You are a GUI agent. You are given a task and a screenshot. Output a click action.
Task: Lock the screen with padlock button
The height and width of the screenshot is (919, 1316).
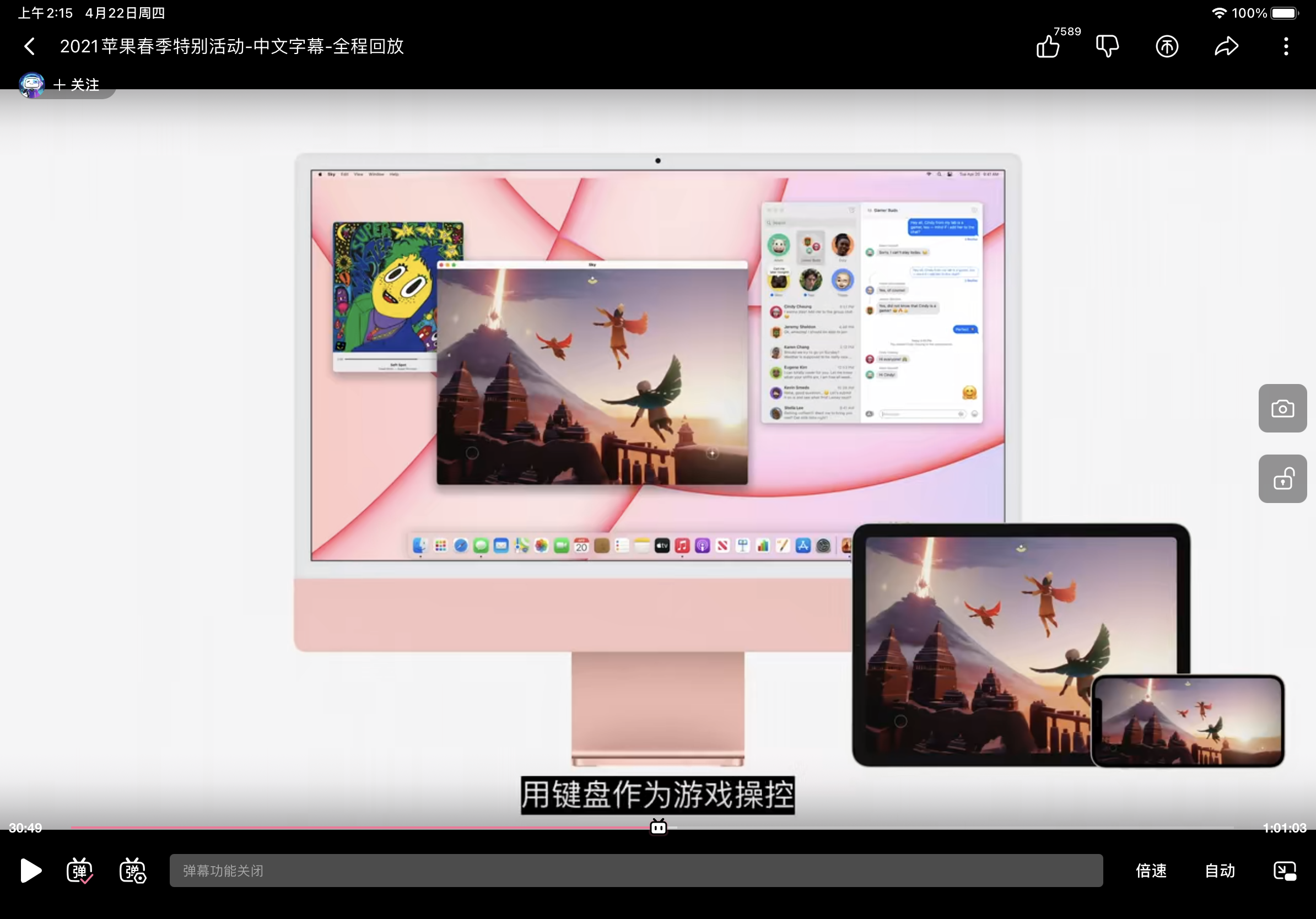pos(1282,479)
